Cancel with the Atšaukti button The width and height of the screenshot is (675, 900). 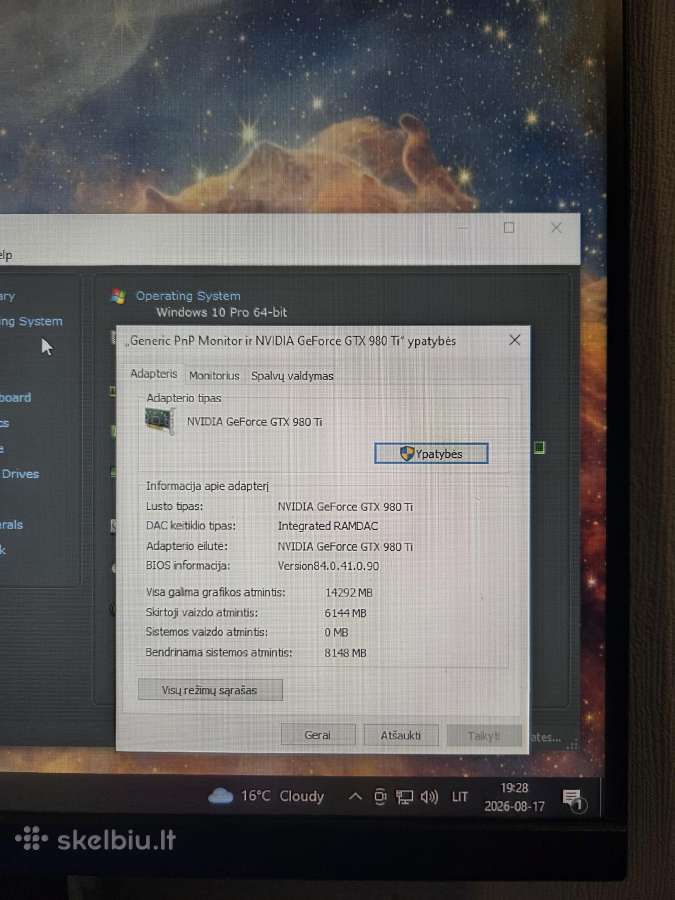pos(401,735)
